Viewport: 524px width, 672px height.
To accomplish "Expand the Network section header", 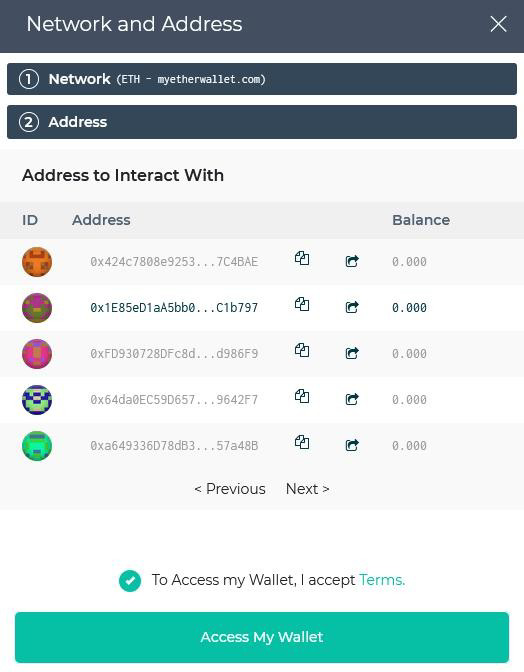I will [262, 79].
